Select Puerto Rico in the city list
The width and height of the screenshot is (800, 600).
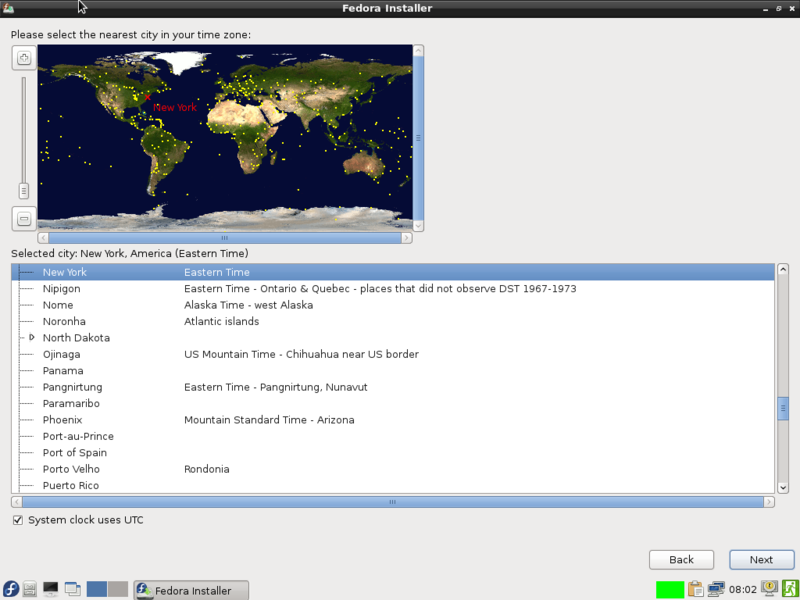pos(392,485)
